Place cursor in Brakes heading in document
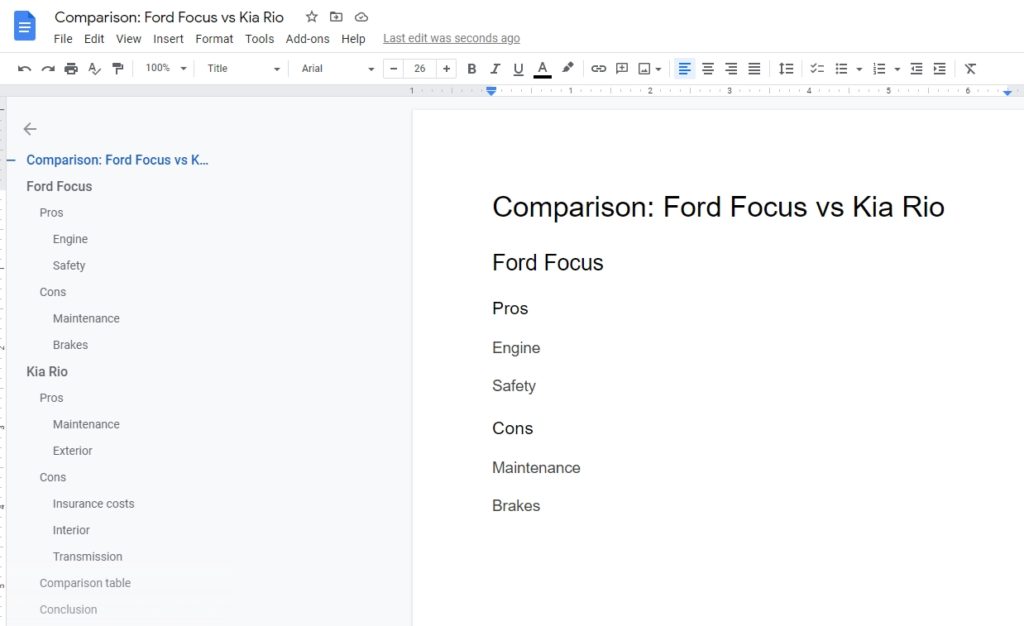Viewport: 1024px width, 626px height. (516, 505)
